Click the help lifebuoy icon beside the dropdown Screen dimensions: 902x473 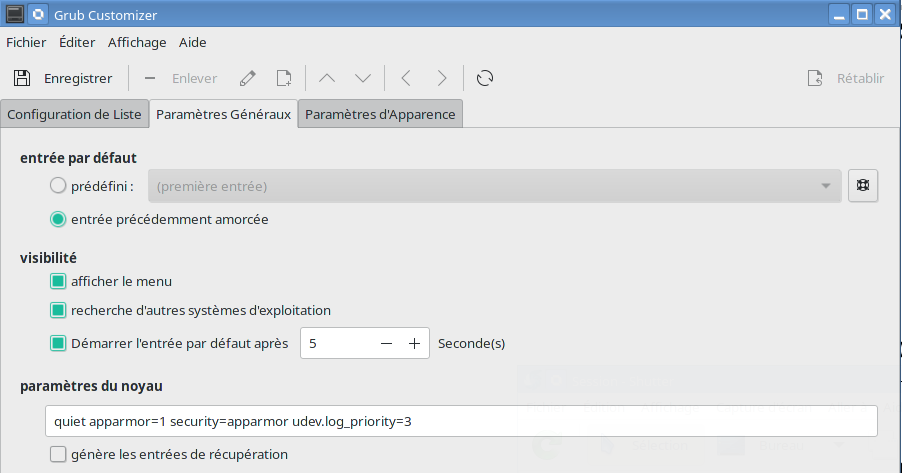tap(863, 185)
